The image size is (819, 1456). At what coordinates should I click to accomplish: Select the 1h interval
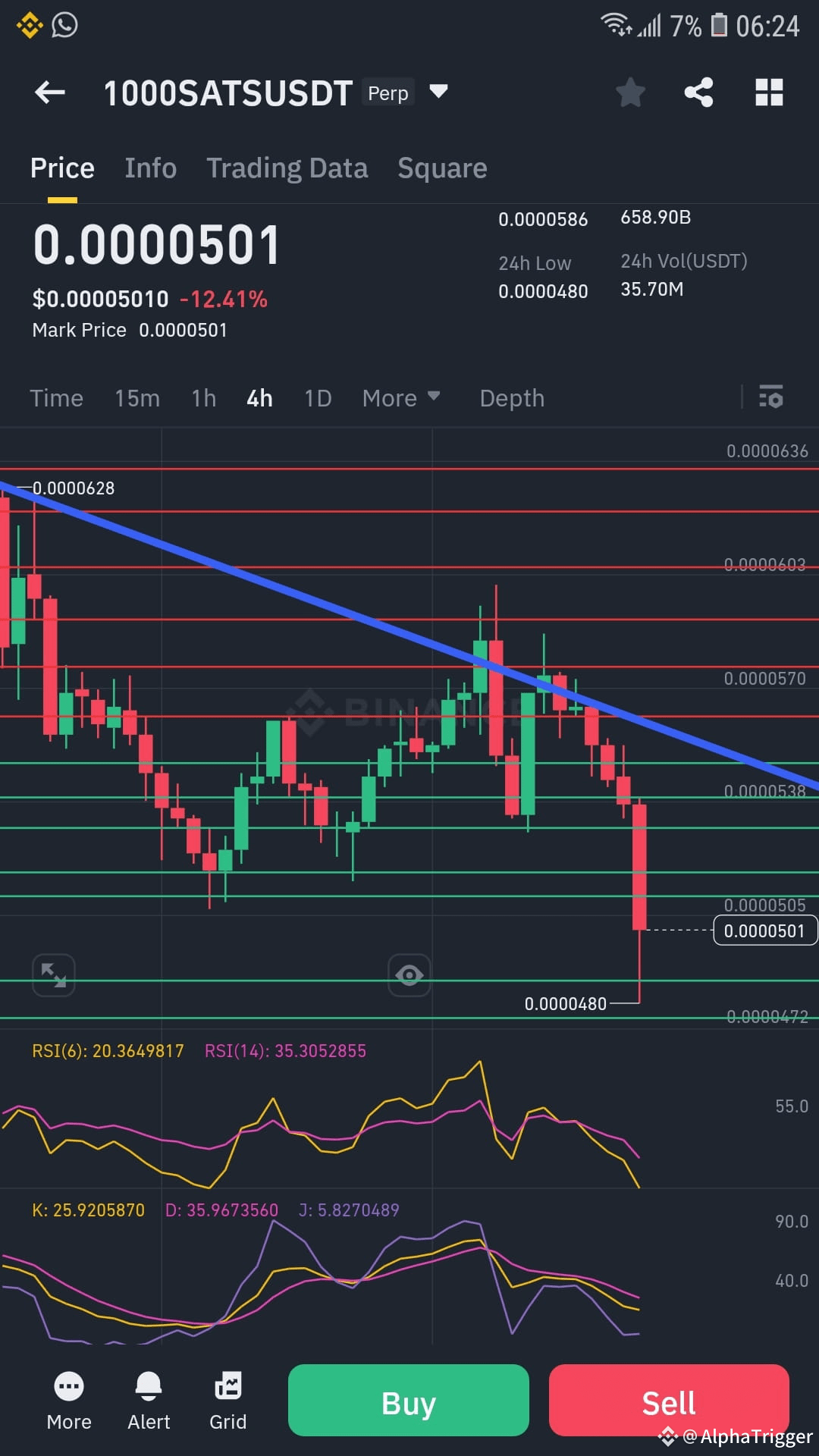click(204, 398)
